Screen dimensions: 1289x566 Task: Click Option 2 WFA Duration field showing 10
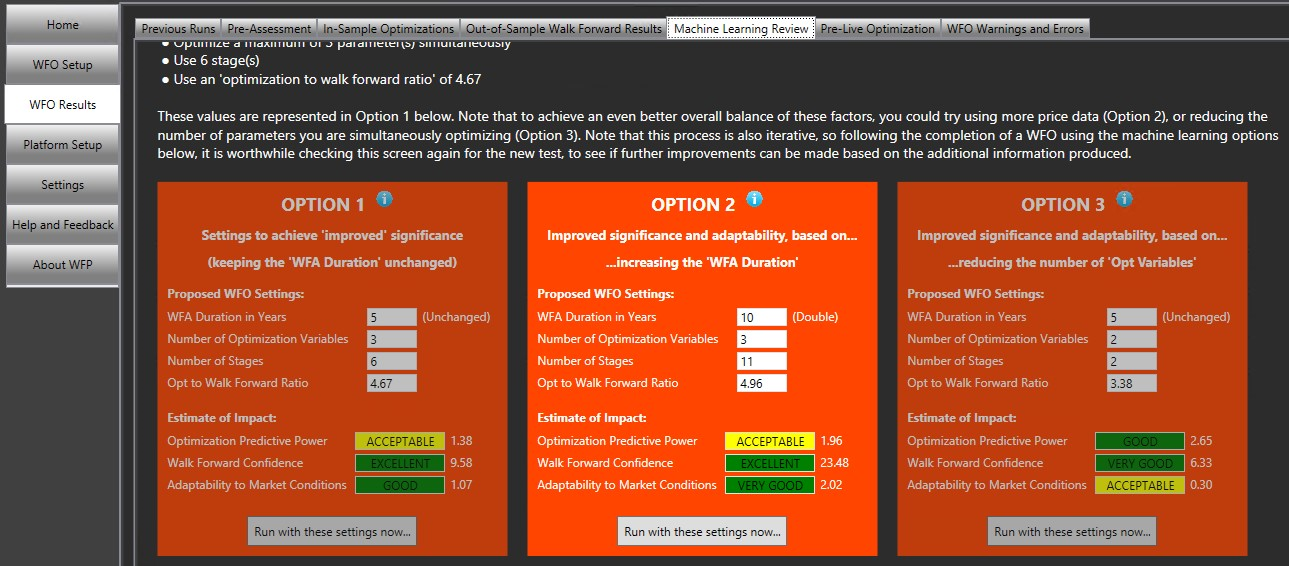[x=762, y=317]
